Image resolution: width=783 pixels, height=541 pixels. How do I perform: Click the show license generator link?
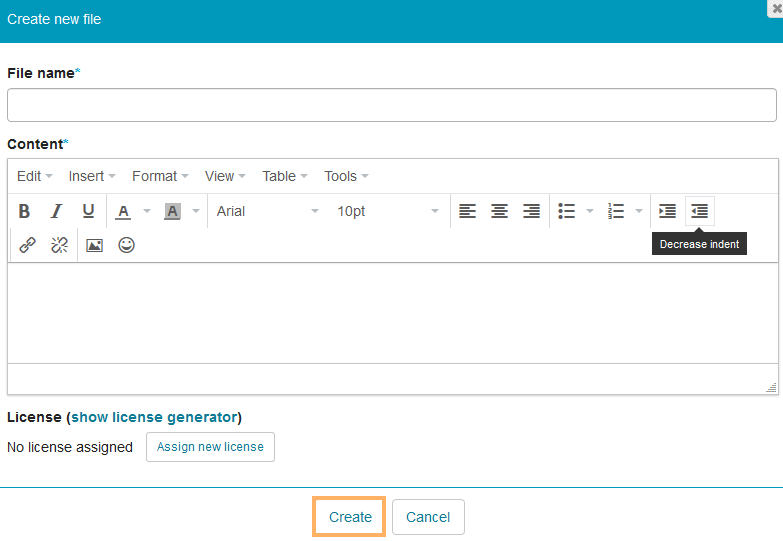(154, 417)
